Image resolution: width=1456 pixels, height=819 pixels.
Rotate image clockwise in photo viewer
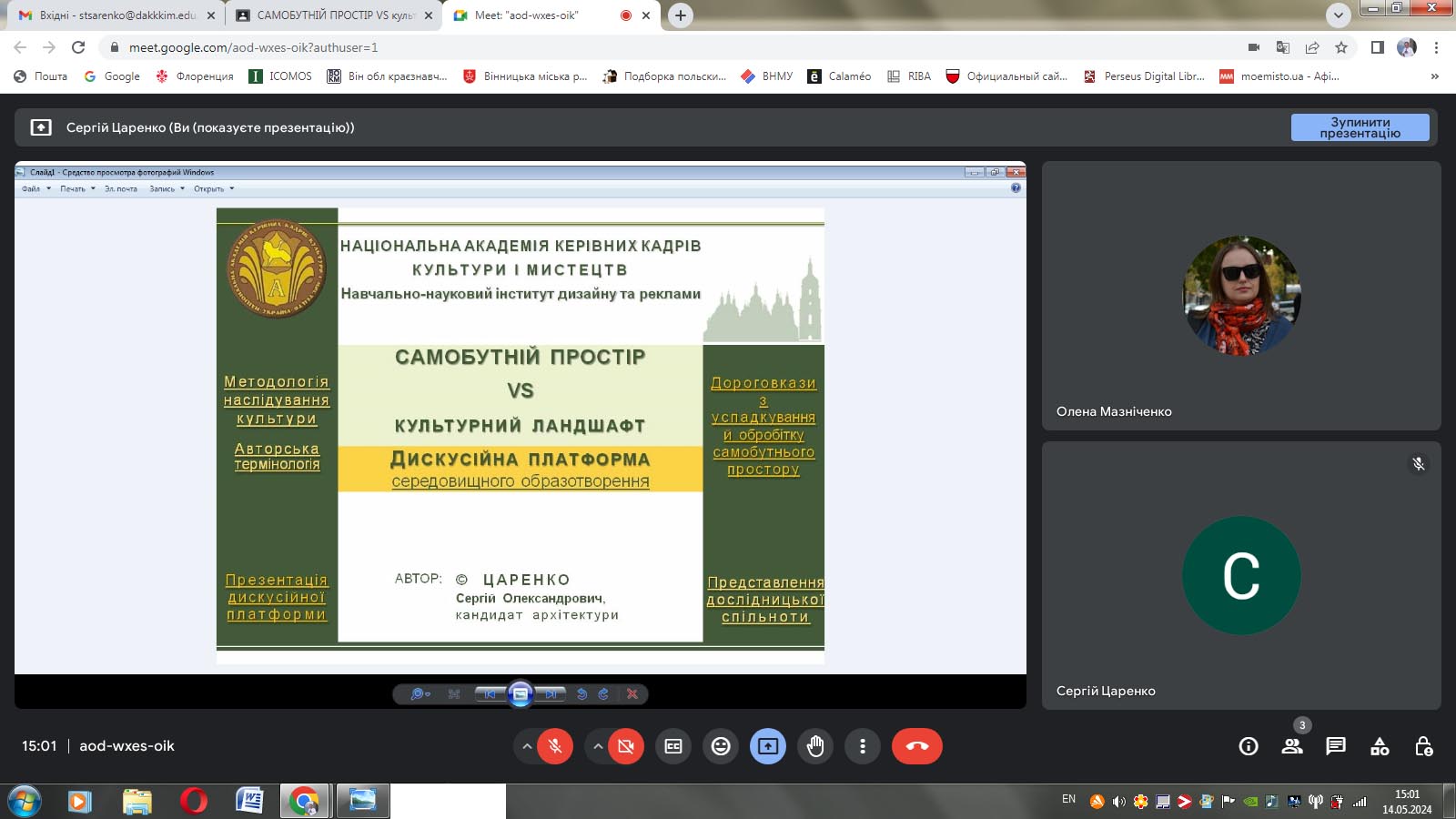pos(603,694)
